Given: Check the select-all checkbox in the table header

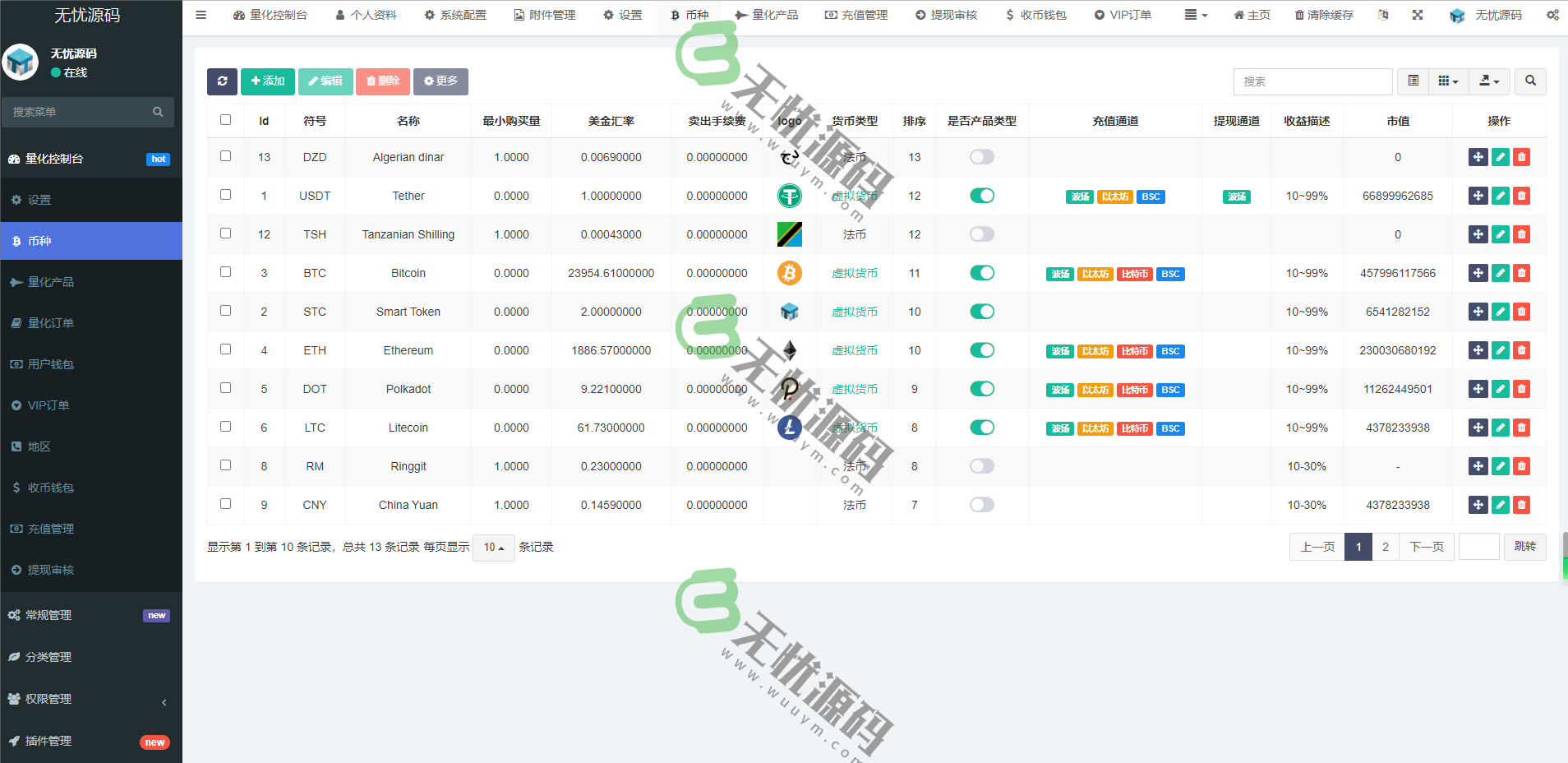Looking at the screenshot, I should (225, 120).
